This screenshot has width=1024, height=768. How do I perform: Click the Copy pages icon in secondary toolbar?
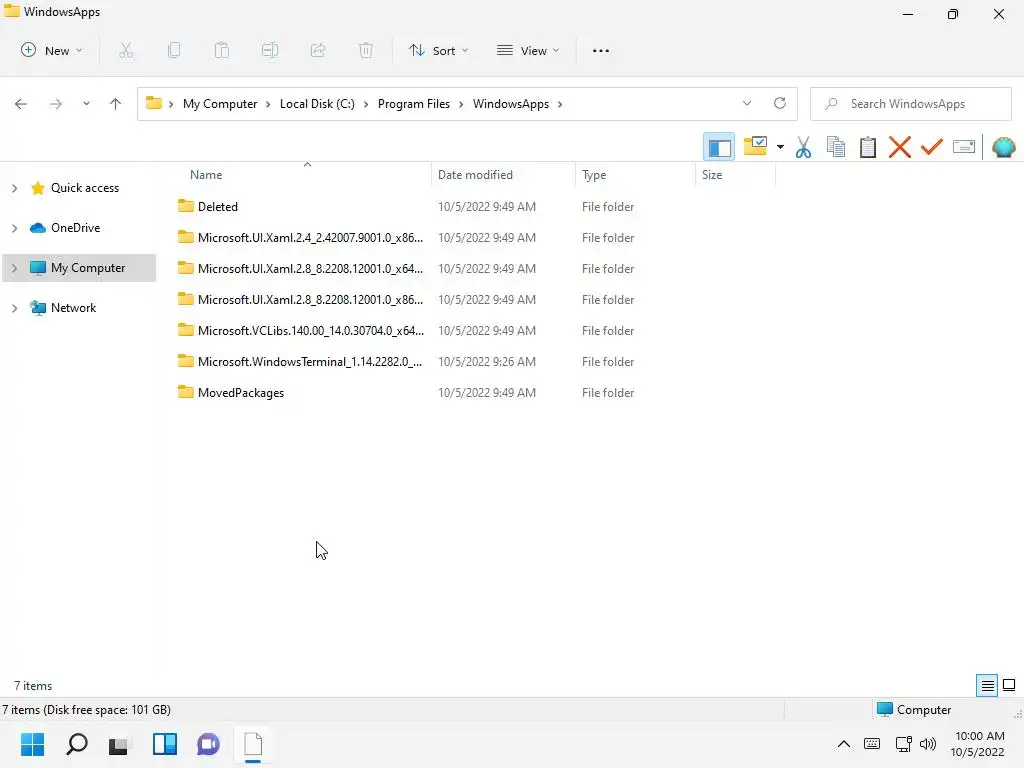click(836, 147)
